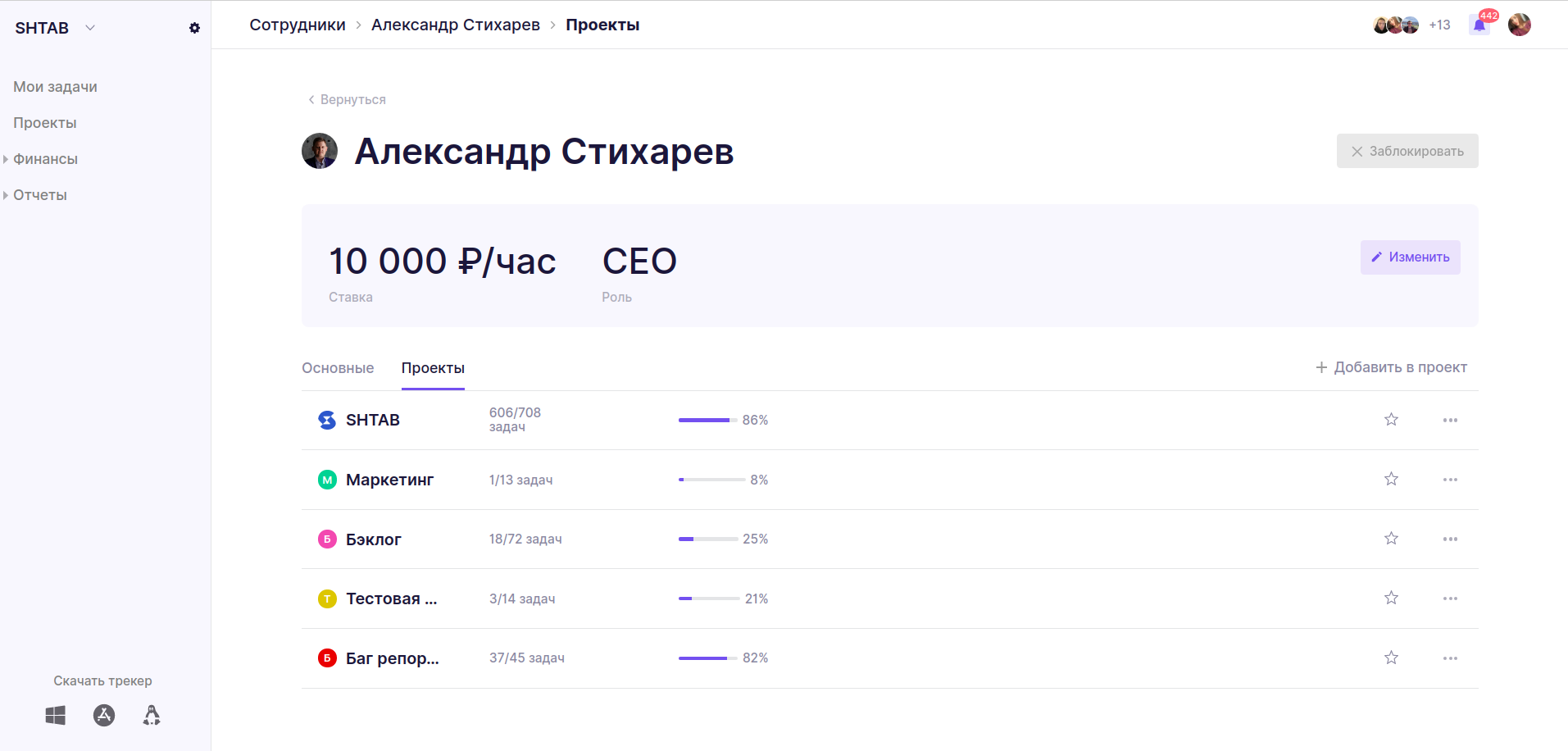Click Добавить в проект
The height and width of the screenshot is (751, 1568).
[x=1391, y=367]
